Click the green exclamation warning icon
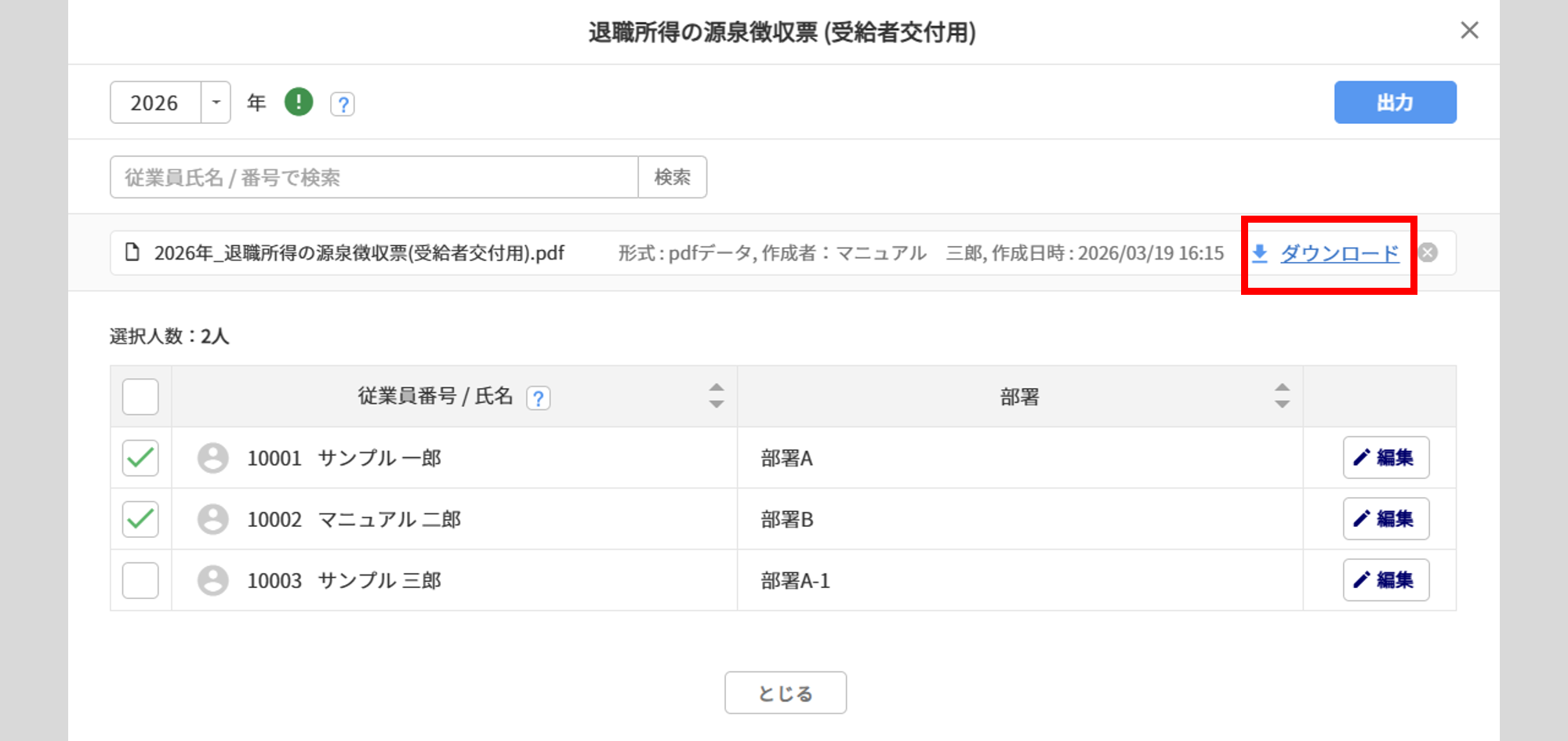Screen dimensions: 1568x741 coord(299,102)
